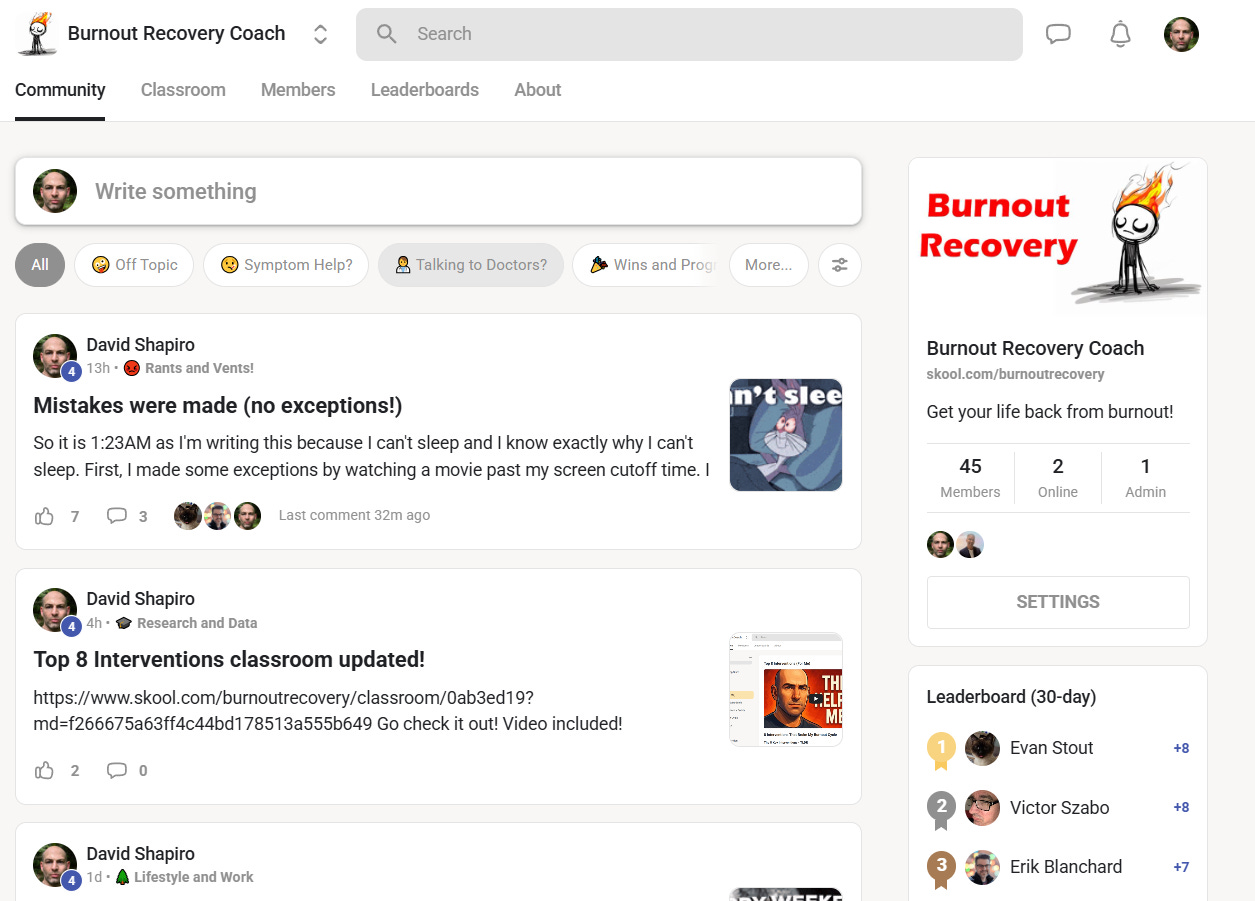This screenshot has height=901, width=1255.
Task: Open the feed filter settings icon
Action: tap(839, 265)
